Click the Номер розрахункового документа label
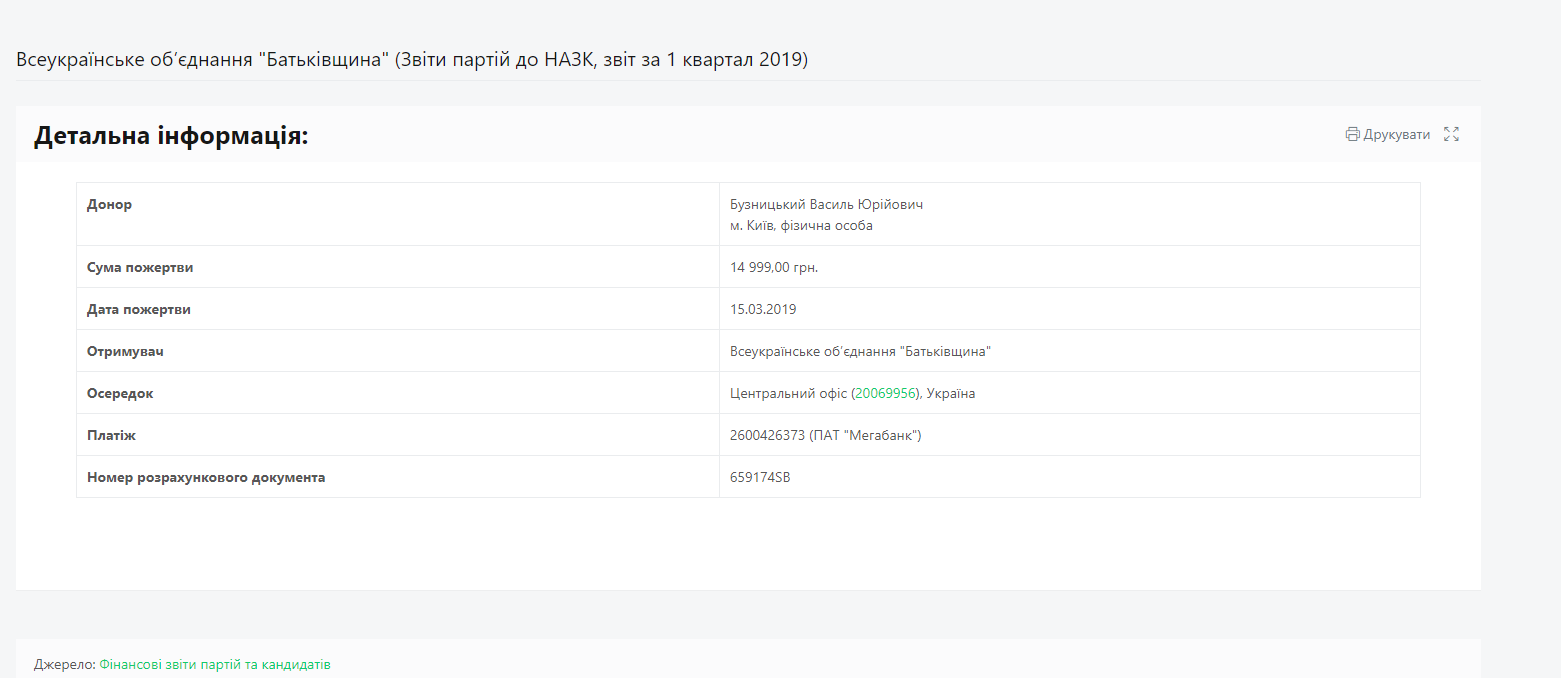Viewport: 1561px width, 678px height. [x=206, y=478]
